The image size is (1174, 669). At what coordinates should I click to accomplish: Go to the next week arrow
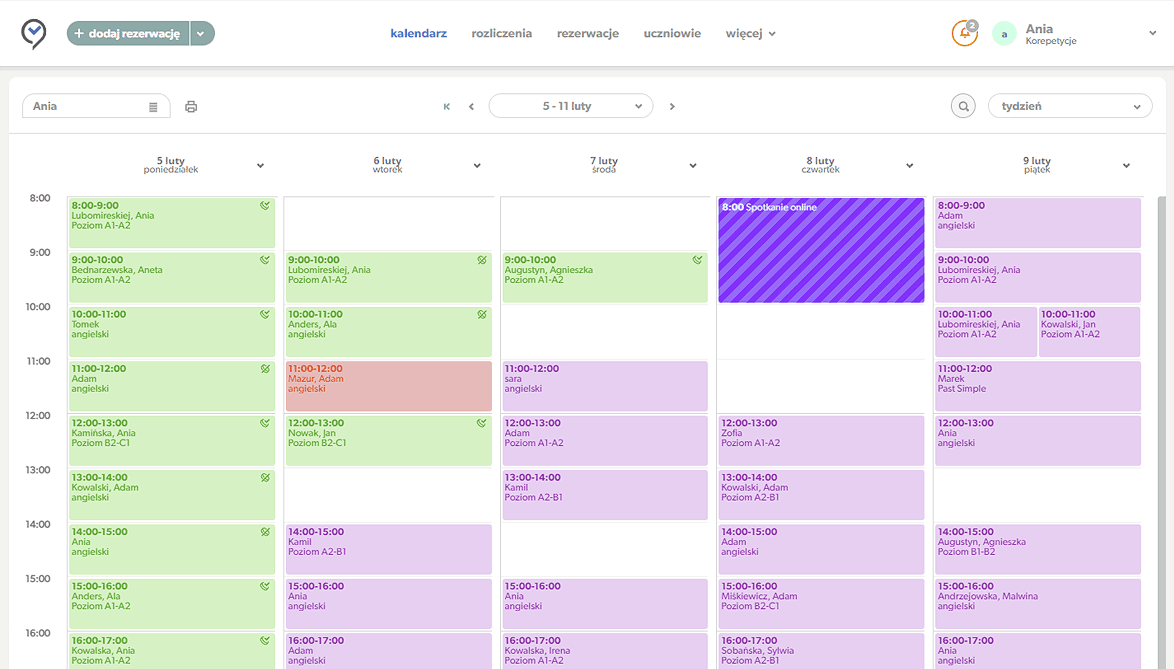[672, 106]
